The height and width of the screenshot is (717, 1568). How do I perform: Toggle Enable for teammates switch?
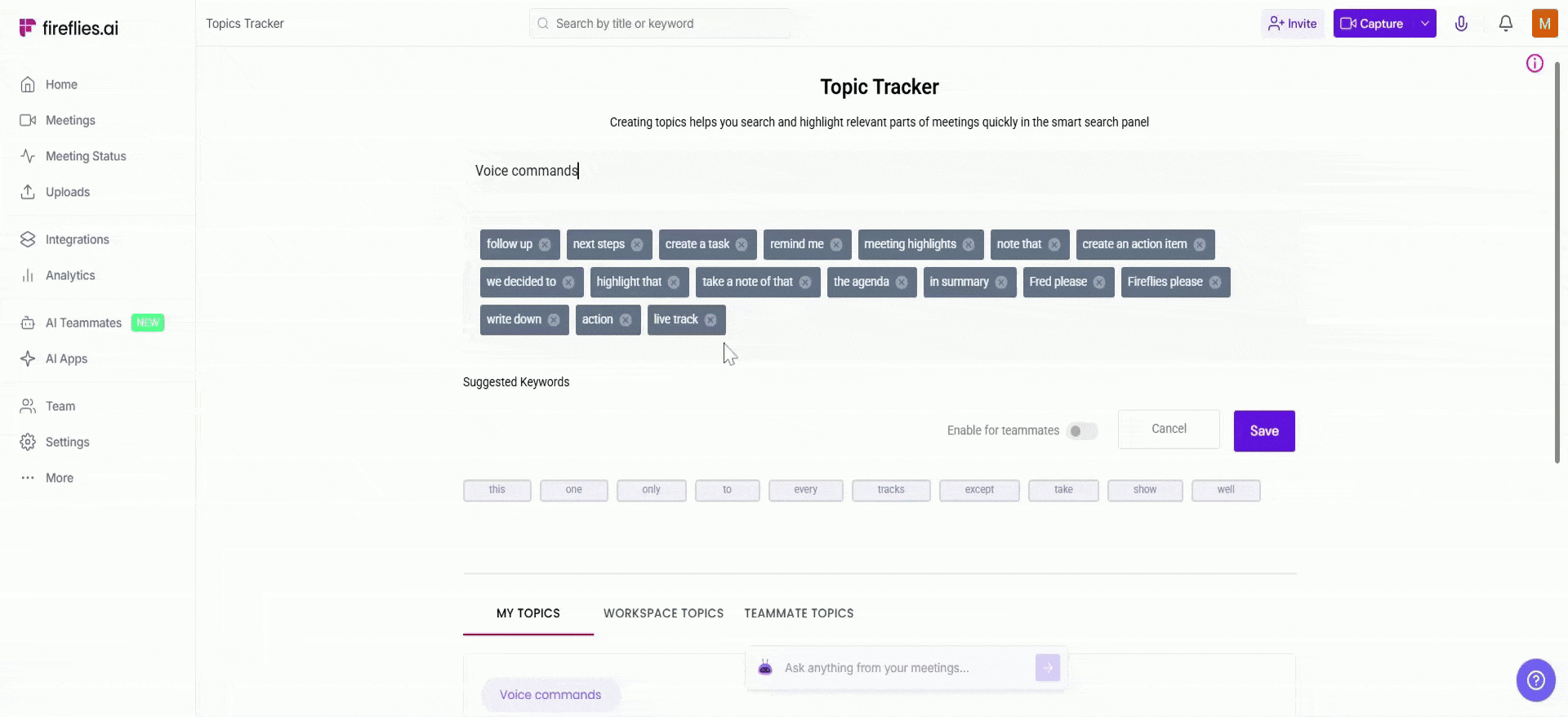tap(1081, 431)
